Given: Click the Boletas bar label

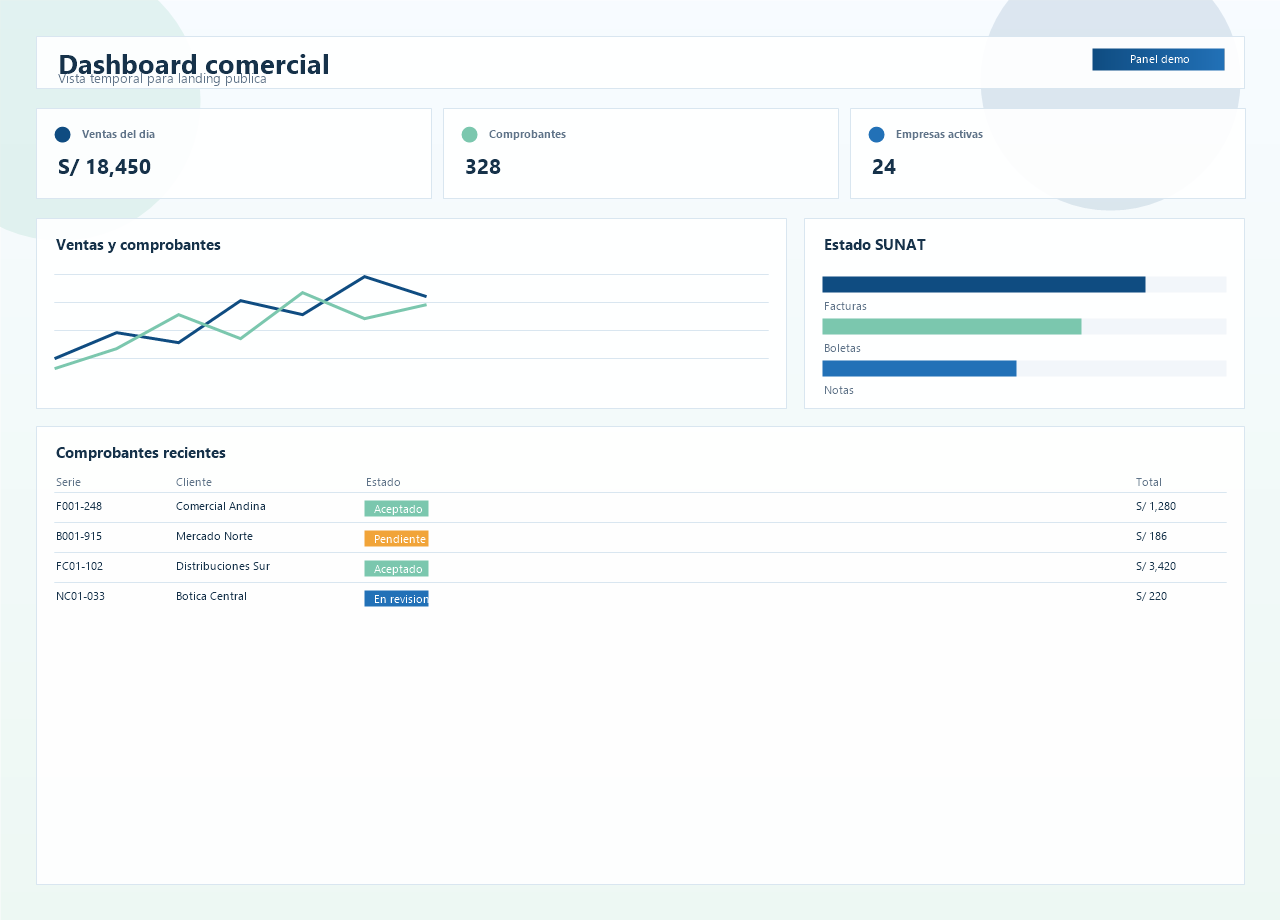Looking at the screenshot, I should [842, 348].
